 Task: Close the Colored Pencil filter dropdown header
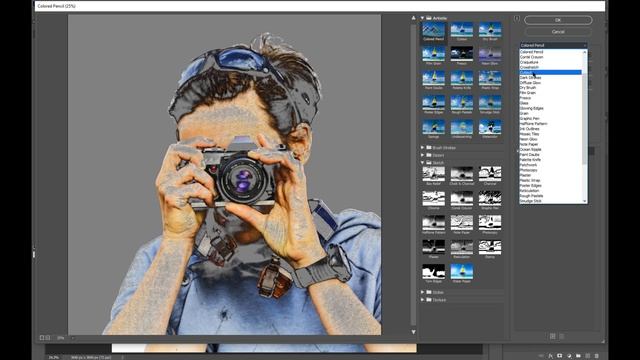pos(553,45)
